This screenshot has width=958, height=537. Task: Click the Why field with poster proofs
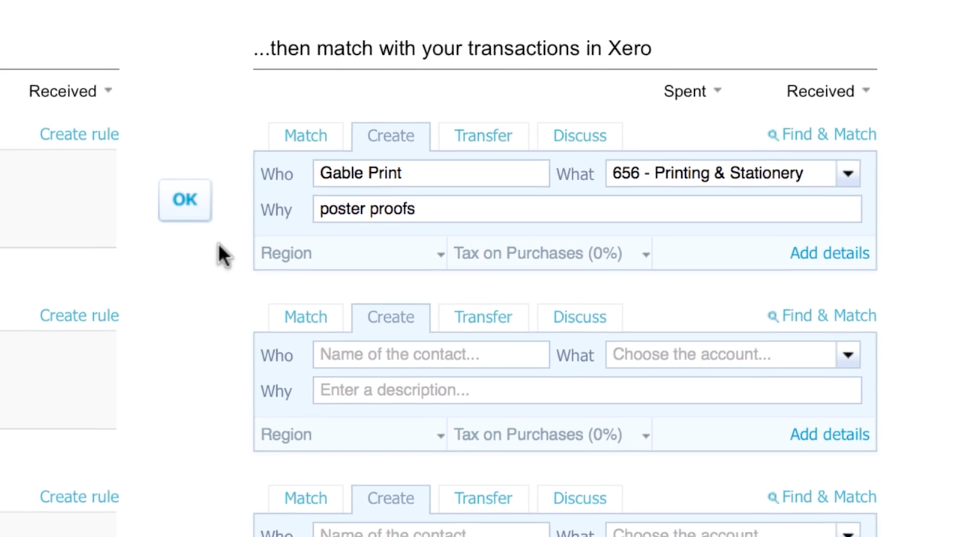click(x=587, y=209)
